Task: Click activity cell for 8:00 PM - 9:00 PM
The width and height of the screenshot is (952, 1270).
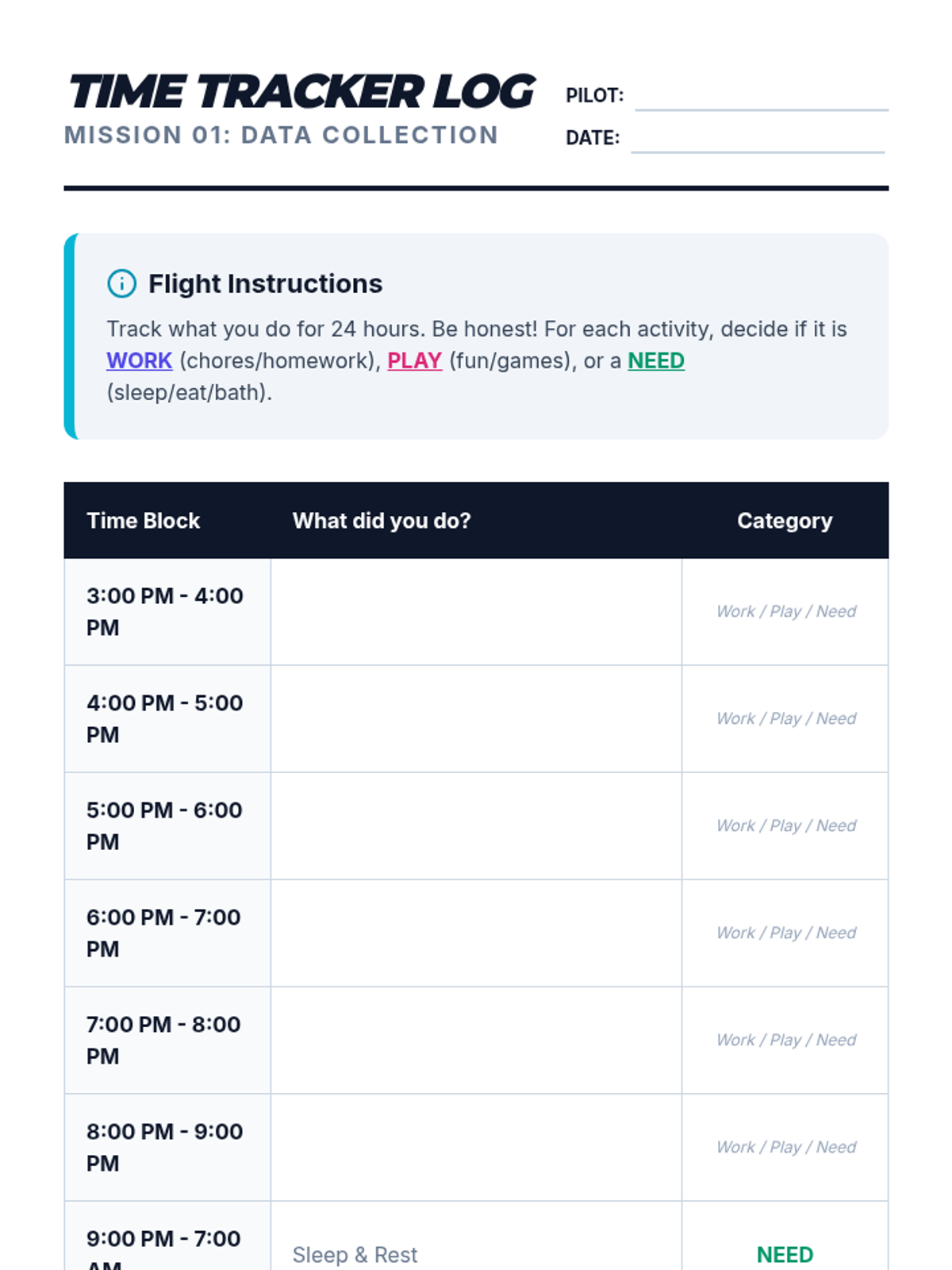Action: coord(476,1148)
